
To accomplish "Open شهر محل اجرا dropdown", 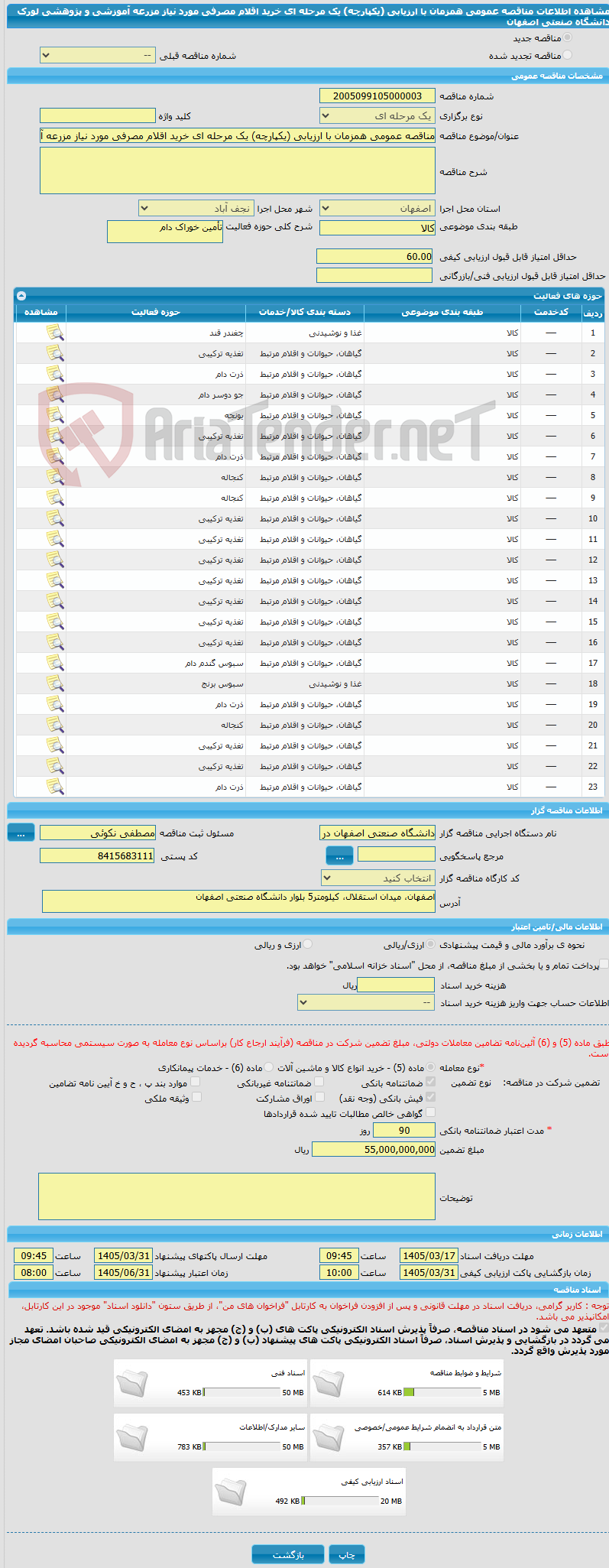I will (196, 209).
